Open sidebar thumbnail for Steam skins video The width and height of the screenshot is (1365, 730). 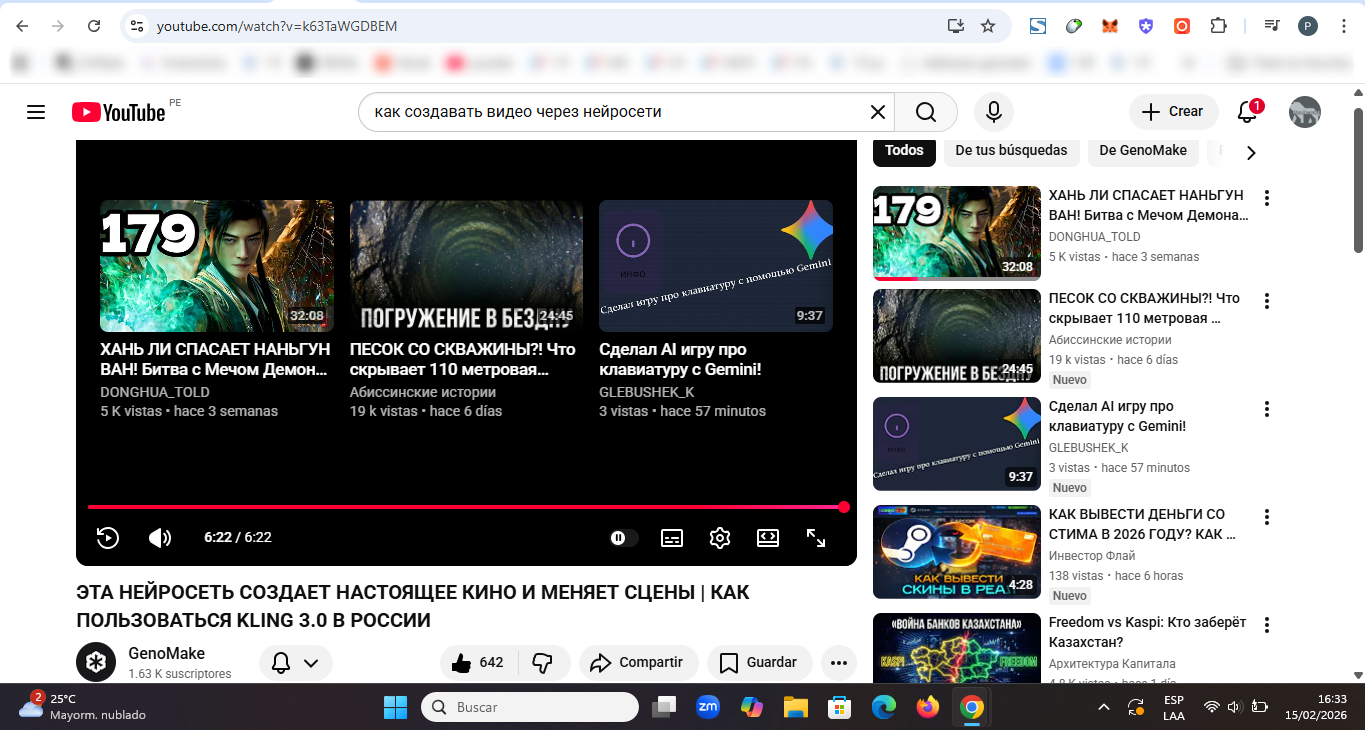pyautogui.click(x=957, y=552)
